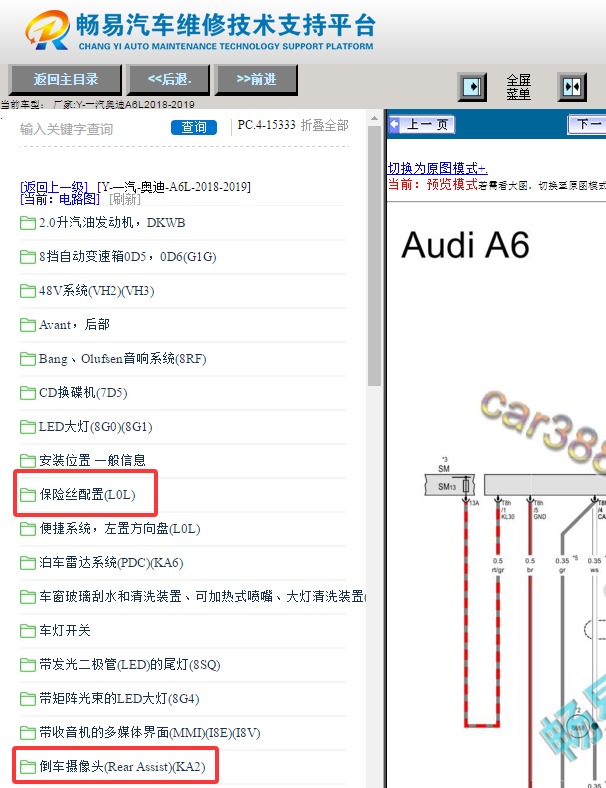Screen dimensions: 606x788
Task: Click folder icon beside LED大灯(8G0)(8G1)
Action: point(28,427)
